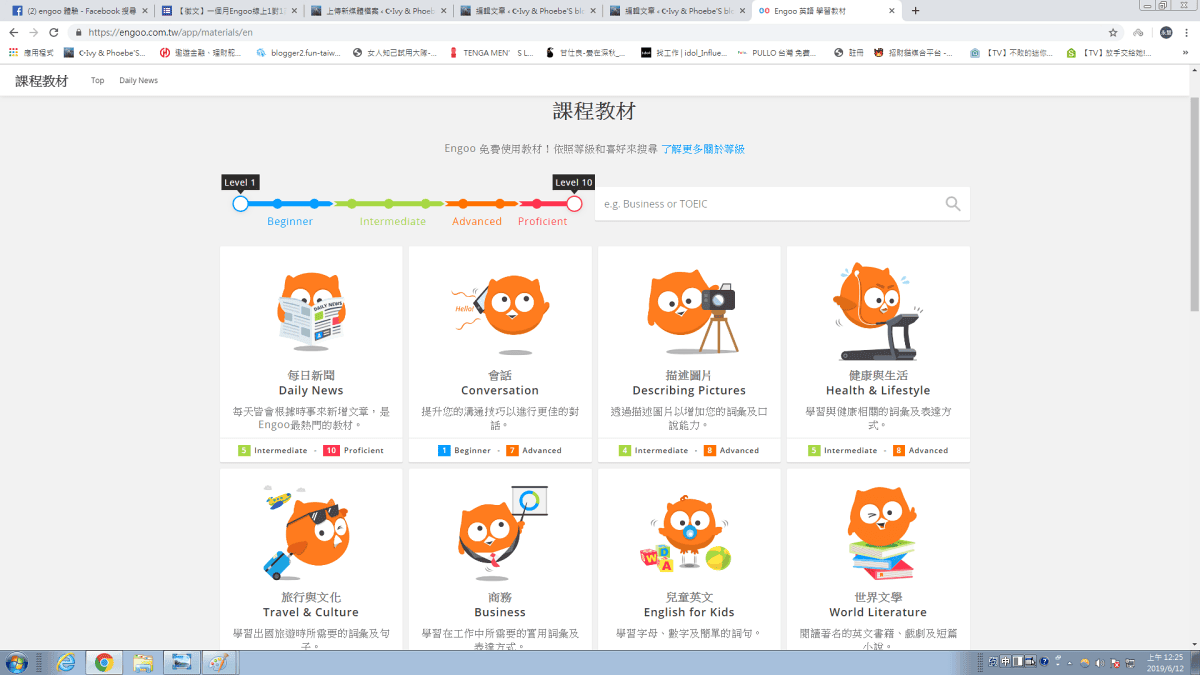Open the Chrome menu with three dots
This screenshot has height=675, width=1200.
tap(1187, 32)
